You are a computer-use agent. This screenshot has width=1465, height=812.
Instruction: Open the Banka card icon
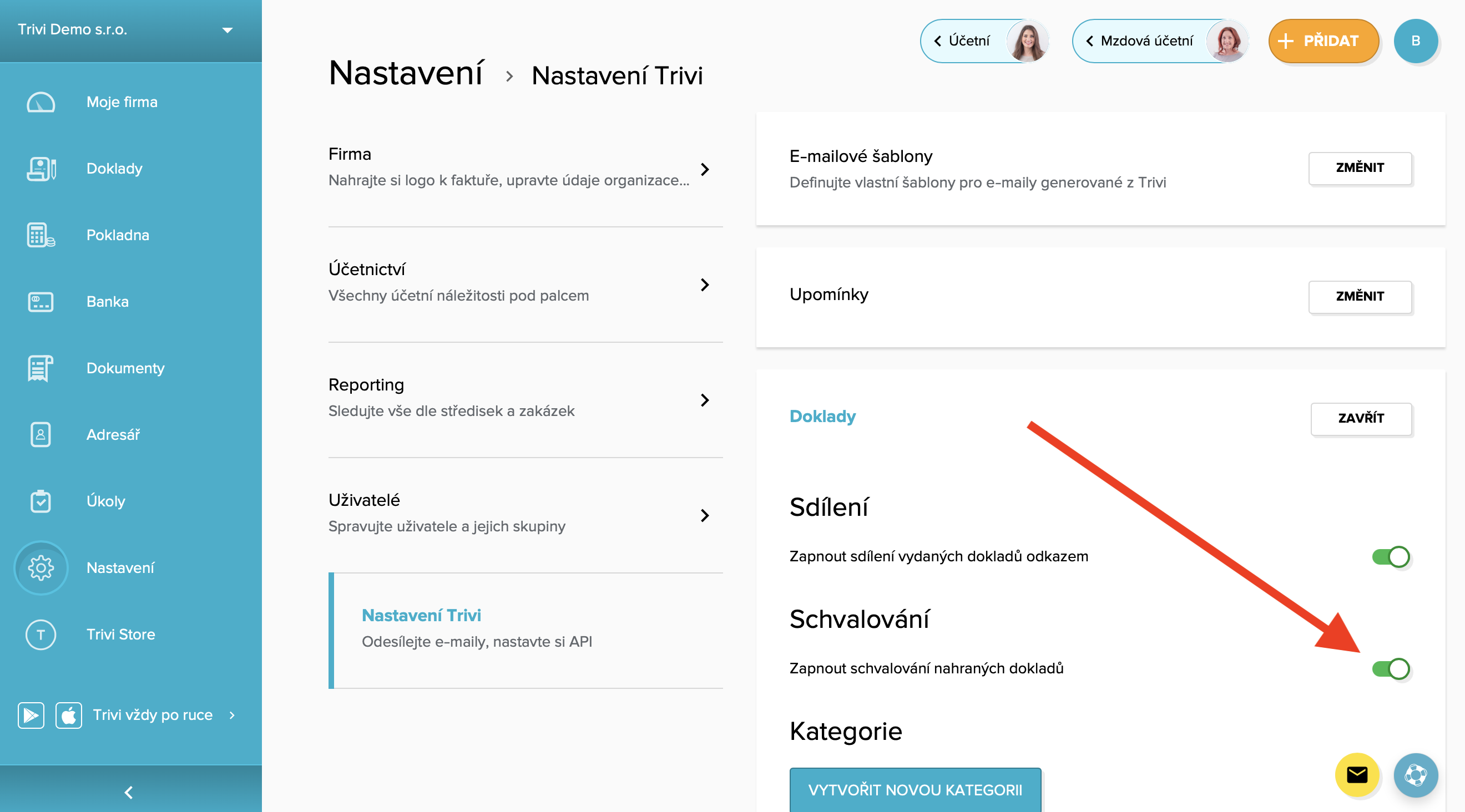41,302
